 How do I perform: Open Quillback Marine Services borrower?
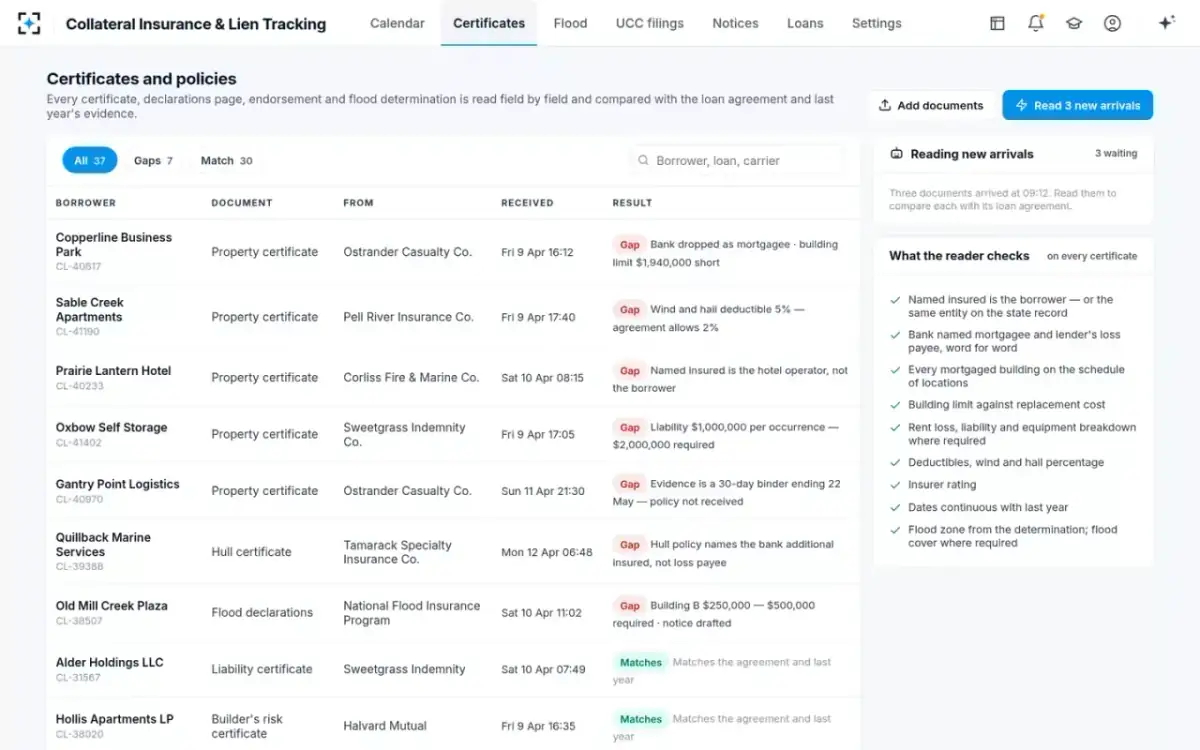[103, 544]
